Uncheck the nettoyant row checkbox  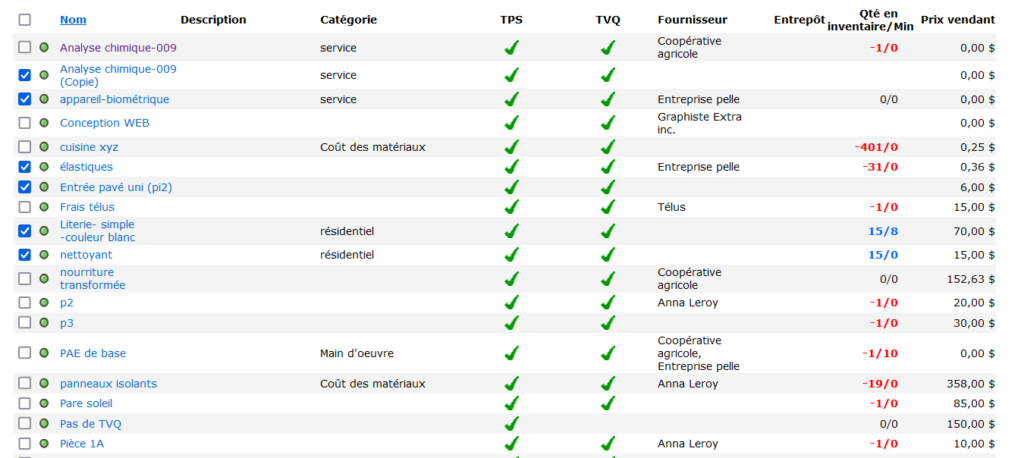24,255
